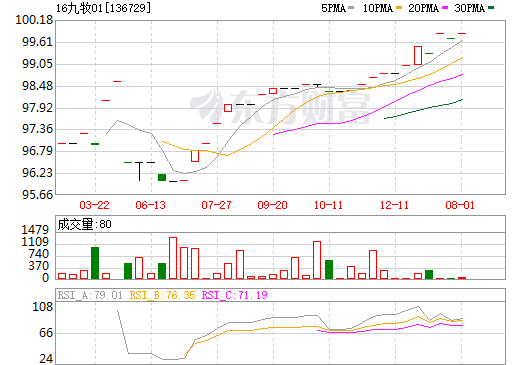Viewport: 520px width, 365px height.
Task: Click the 10PMA orange legend swatch
Action: 399,8
